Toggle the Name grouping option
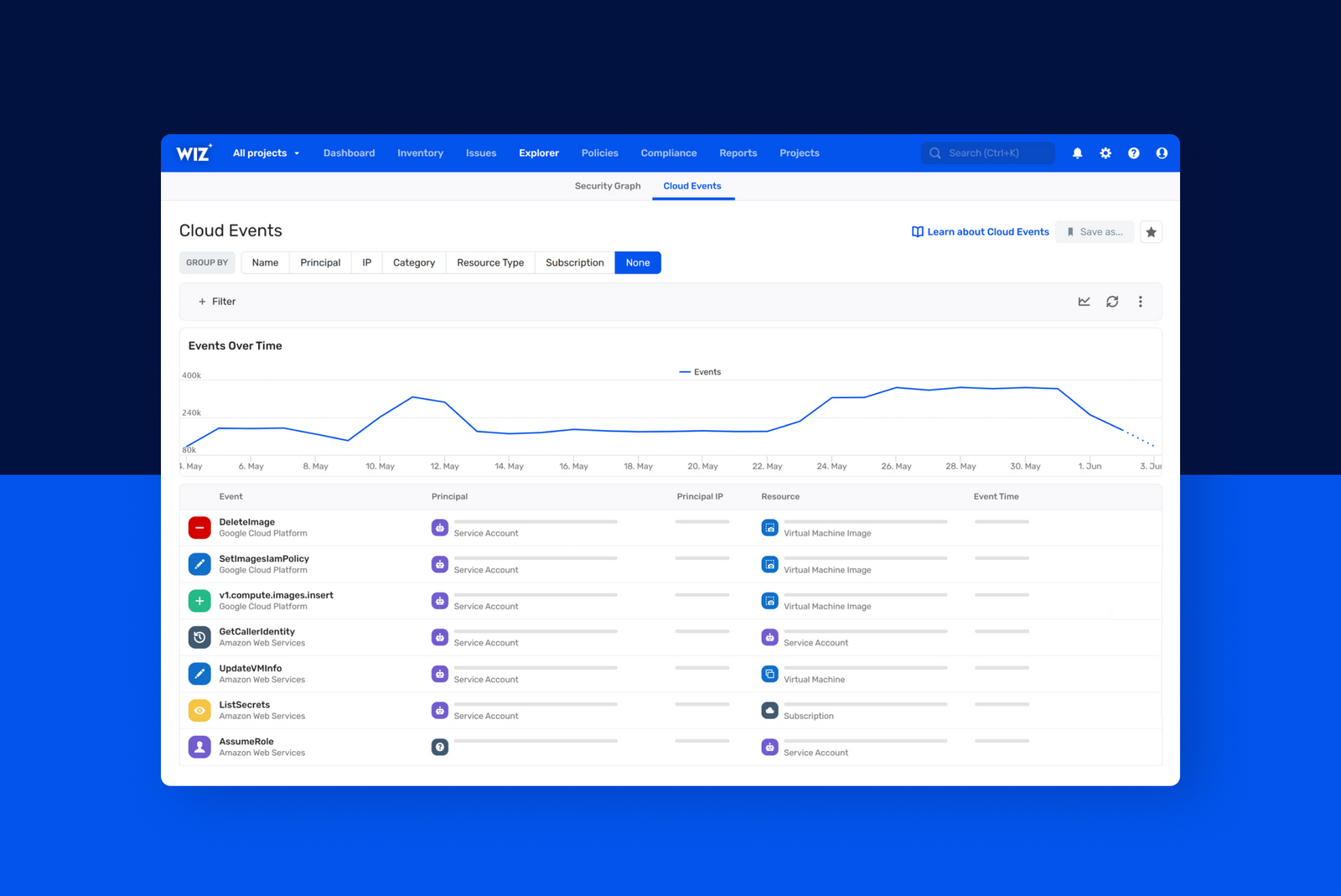Image resolution: width=1341 pixels, height=896 pixels. 264,262
